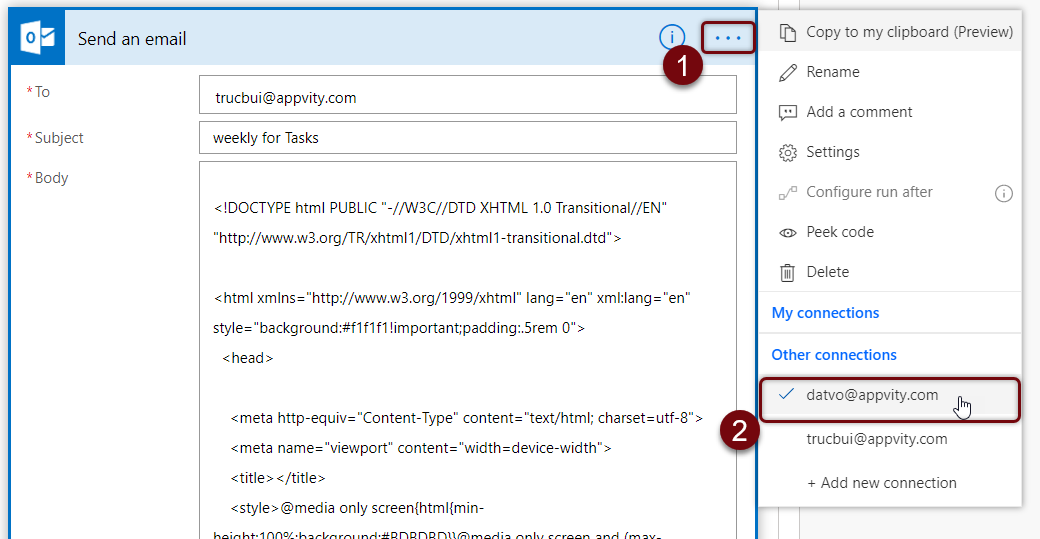Click the eye icon beside Peek code
Viewport: 1040px width, 539px height.
(x=788, y=232)
